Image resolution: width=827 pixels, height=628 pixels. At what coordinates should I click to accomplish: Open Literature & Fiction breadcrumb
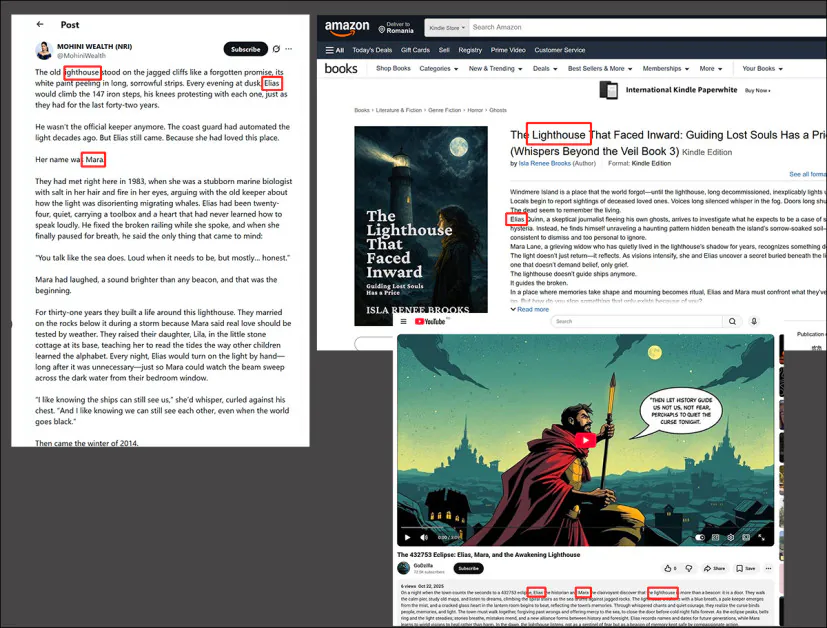[399, 110]
